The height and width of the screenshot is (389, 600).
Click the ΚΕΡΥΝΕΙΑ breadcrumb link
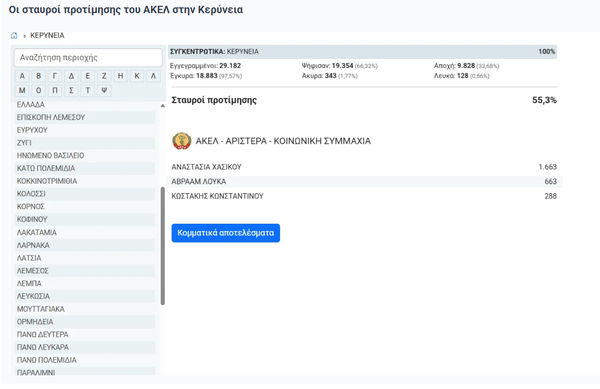pos(47,36)
